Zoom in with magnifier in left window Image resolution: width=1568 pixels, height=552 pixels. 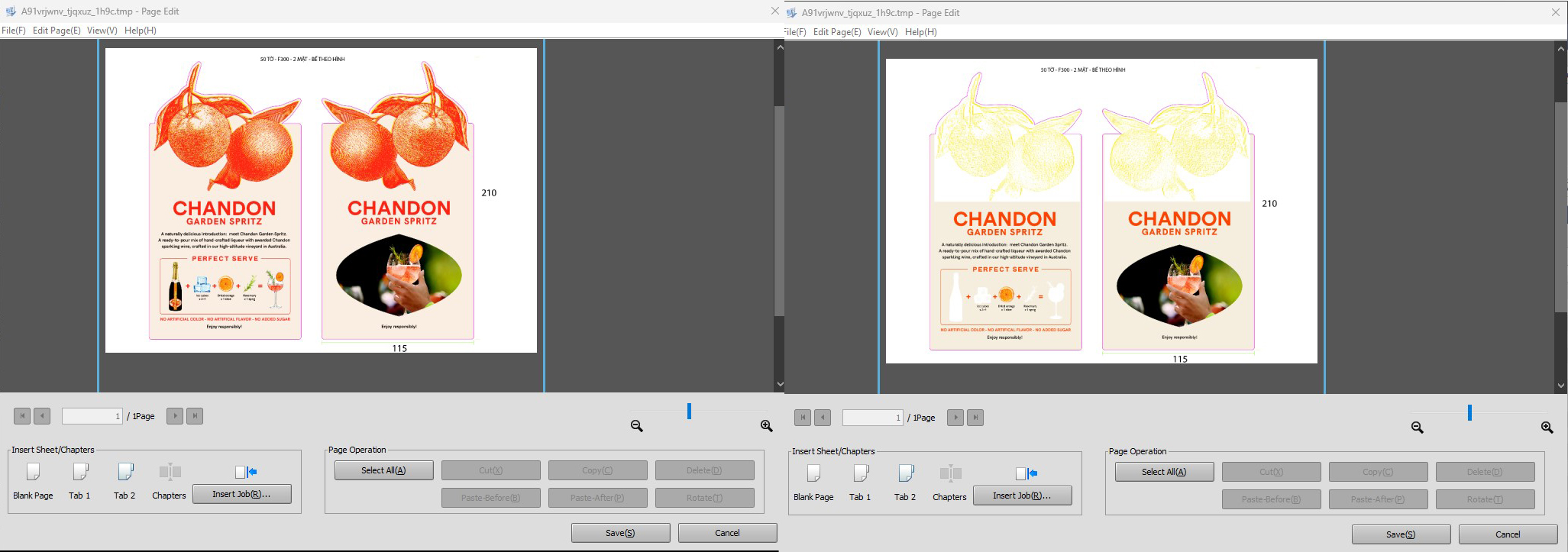[767, 426]
